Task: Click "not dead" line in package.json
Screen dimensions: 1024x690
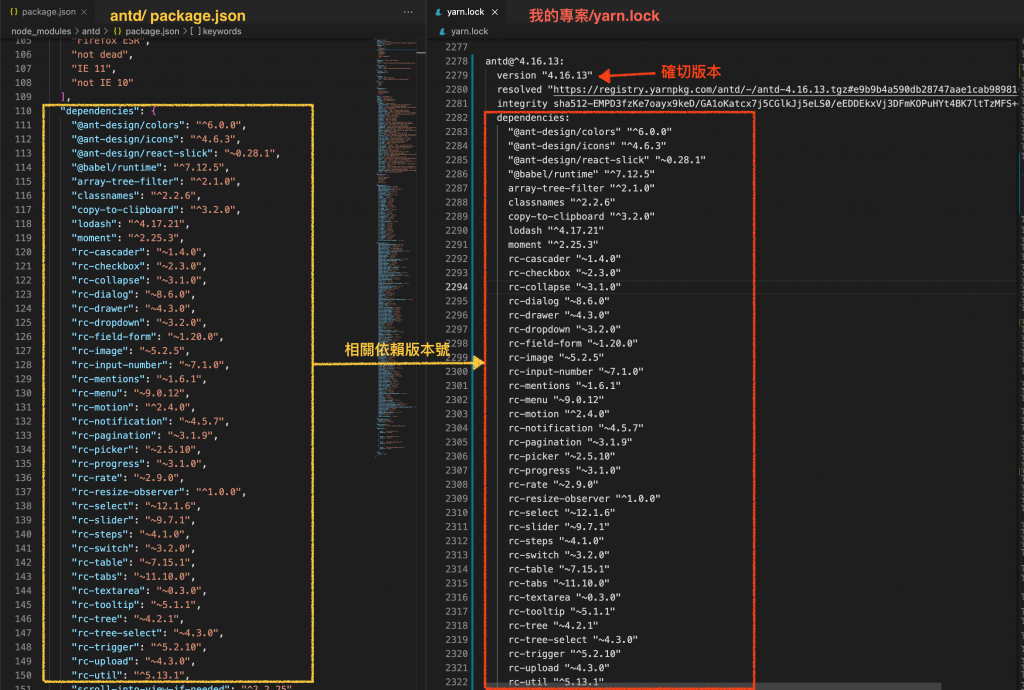Action: (103, 55)
